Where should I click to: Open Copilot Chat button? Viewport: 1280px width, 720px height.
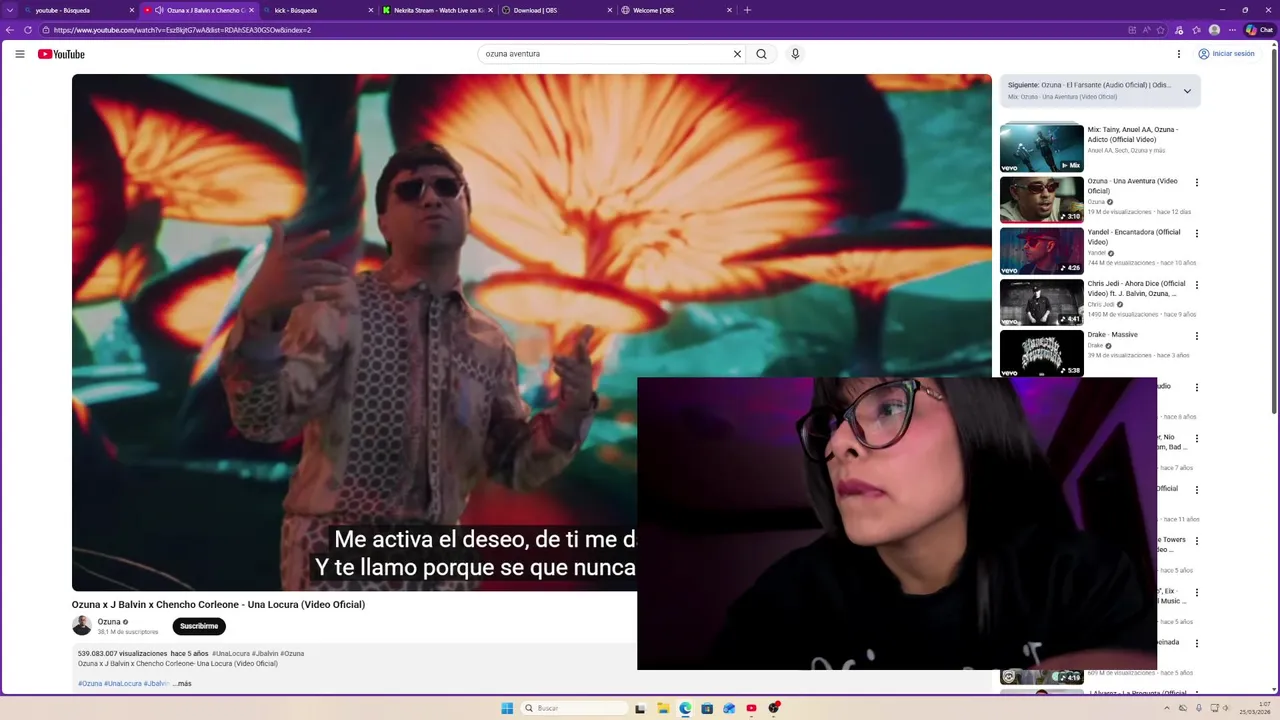tap(1259, 30)
